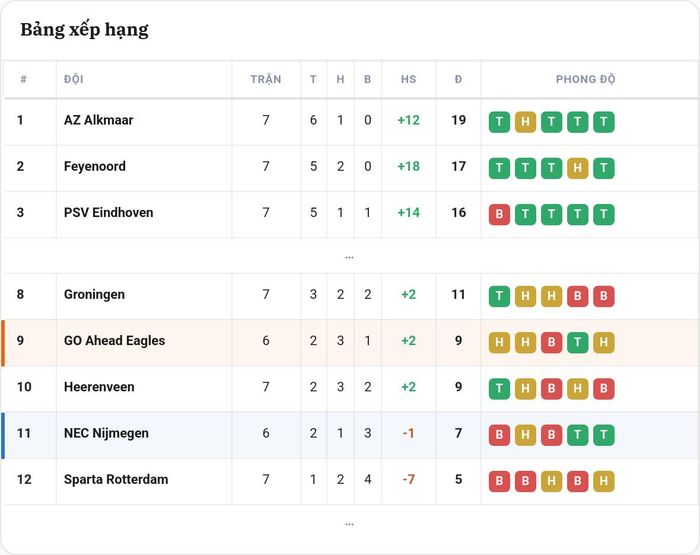The height and width of the screenshot is (555, 700).
Task: Click the PHONG ĐỘ column header
Action: click(x=585, y=79)
